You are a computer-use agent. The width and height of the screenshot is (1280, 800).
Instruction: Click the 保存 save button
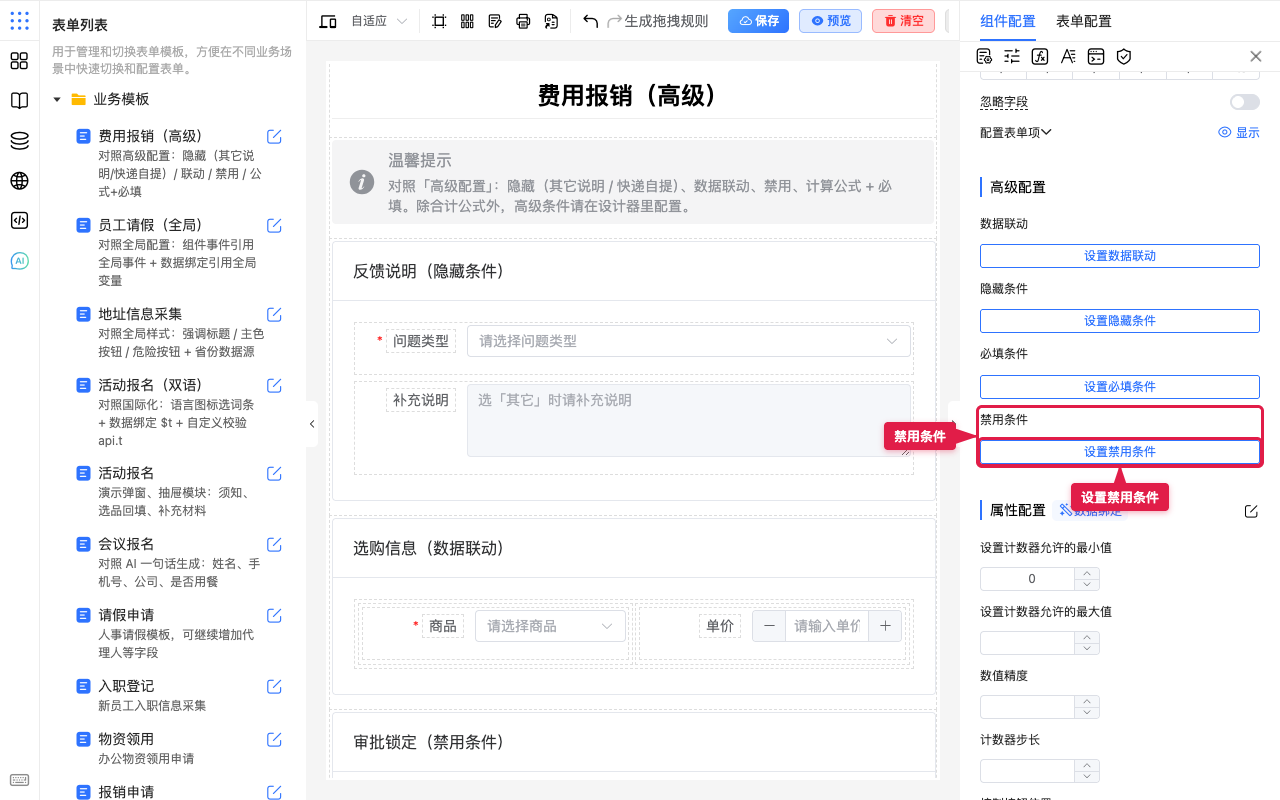click(758, 21)
